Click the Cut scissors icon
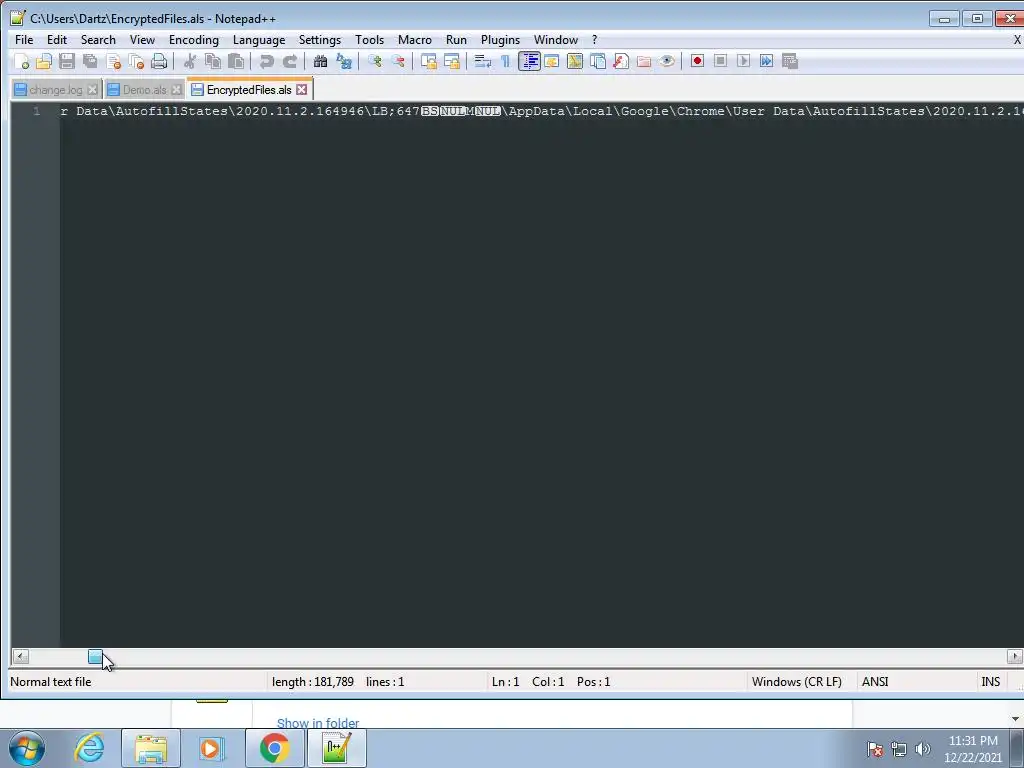This screenshot has width=1024, height=768. click(x=189, y=61)
